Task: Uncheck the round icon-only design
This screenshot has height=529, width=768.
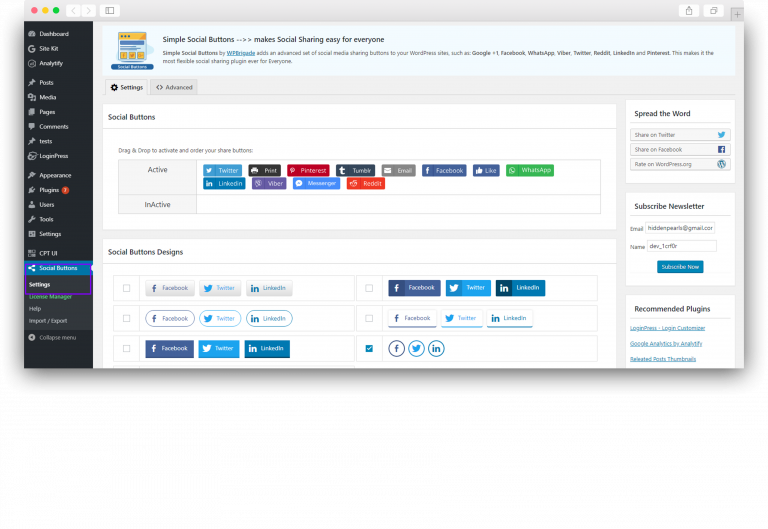Action: coord(369,349)
